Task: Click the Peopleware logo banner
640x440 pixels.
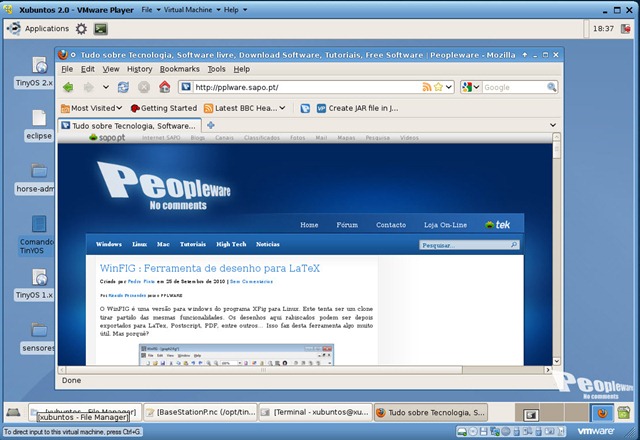Action: click(164, 186)
